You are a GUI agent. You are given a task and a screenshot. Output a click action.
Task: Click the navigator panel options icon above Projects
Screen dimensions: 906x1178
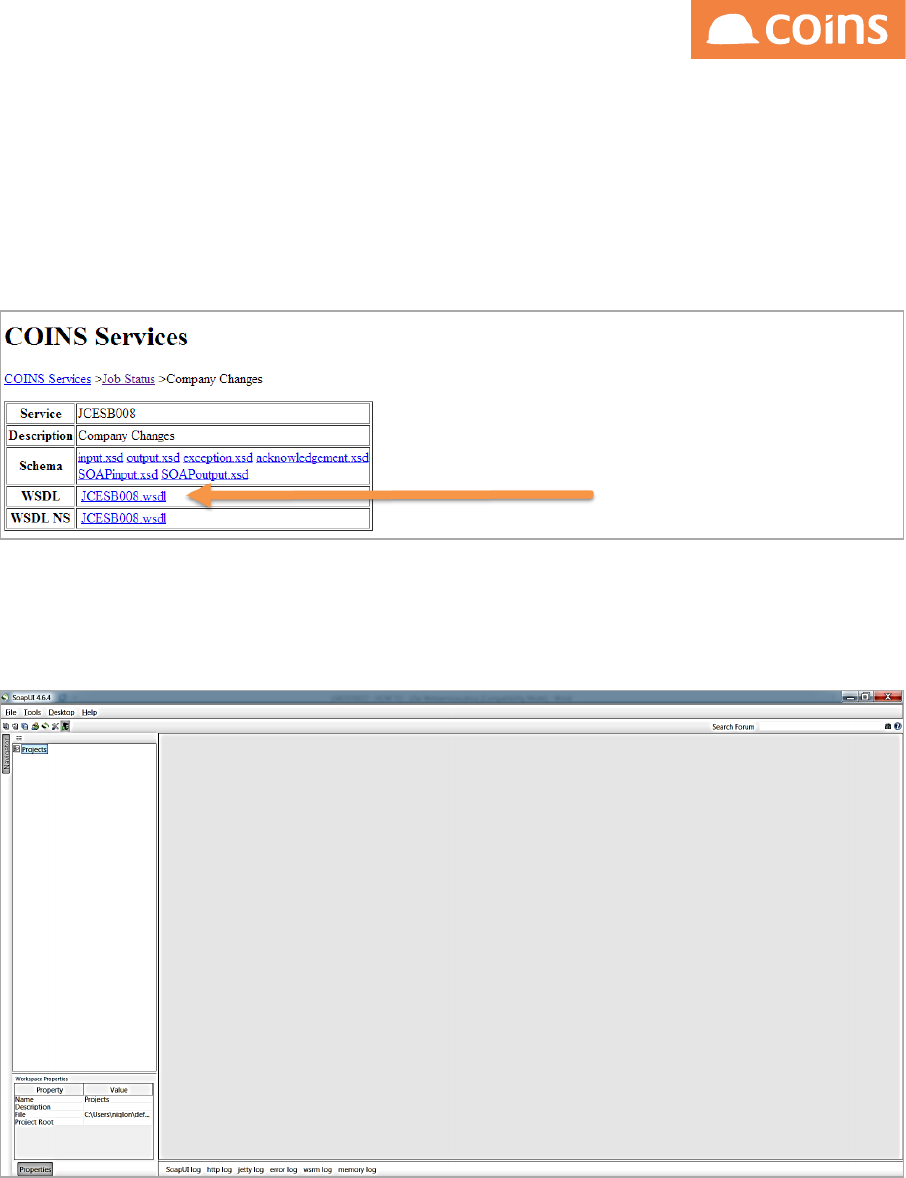20,739
